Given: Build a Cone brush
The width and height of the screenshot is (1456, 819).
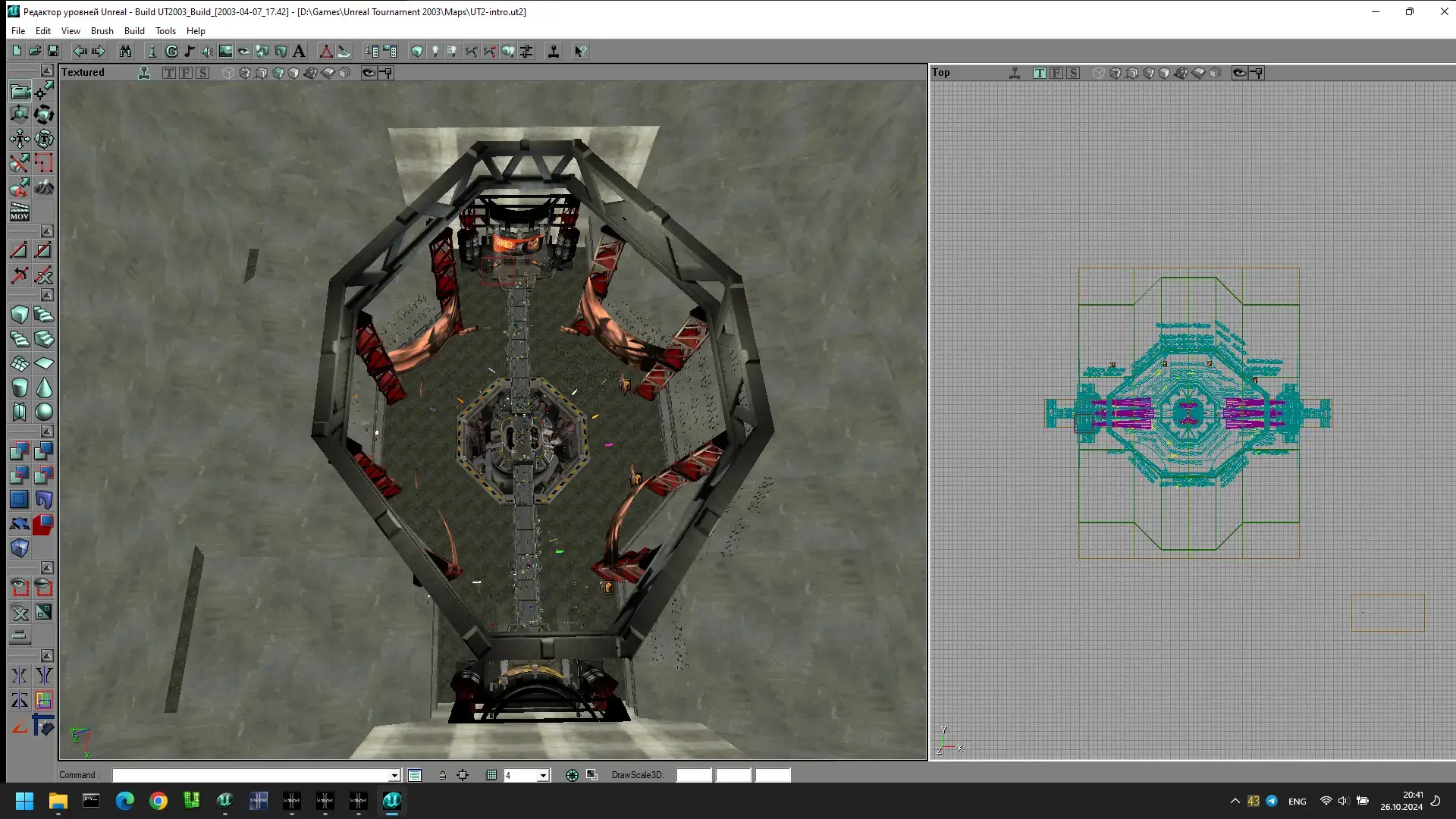Looking at the screenshot, I should pos(44,388).
